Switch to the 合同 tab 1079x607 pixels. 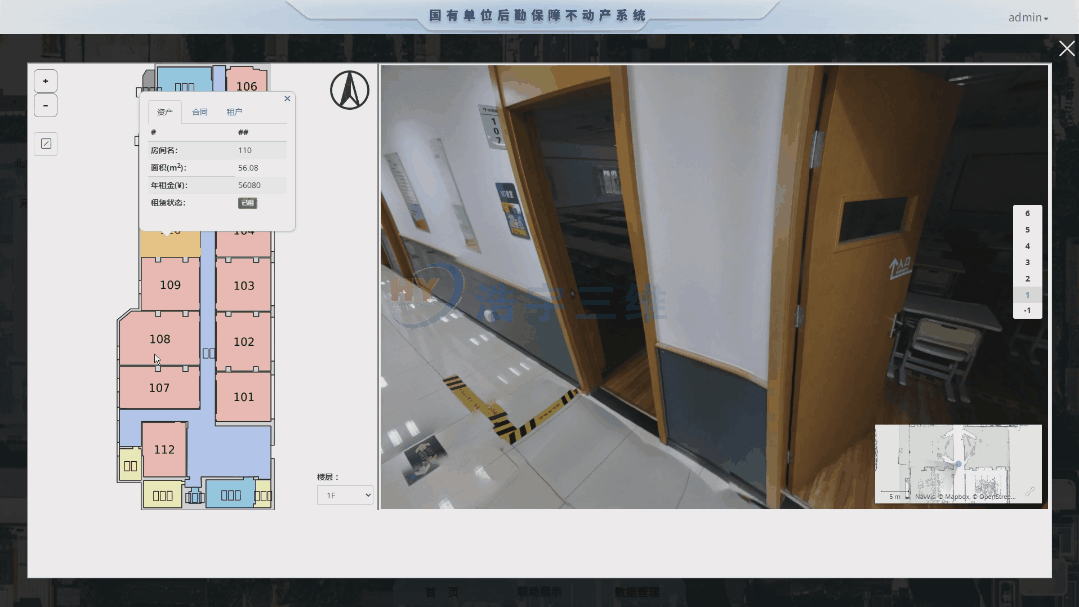click(200, 111)
